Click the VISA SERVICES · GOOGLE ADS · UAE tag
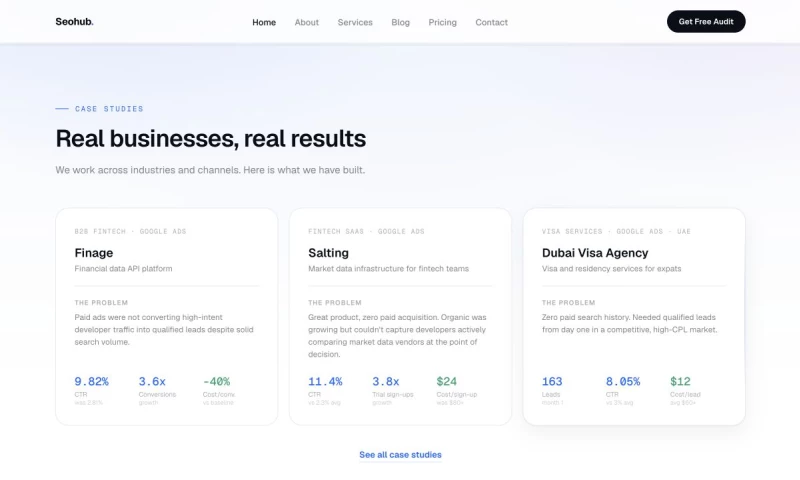The width and height of the screenshot is (800, 480). pos(616,232)
